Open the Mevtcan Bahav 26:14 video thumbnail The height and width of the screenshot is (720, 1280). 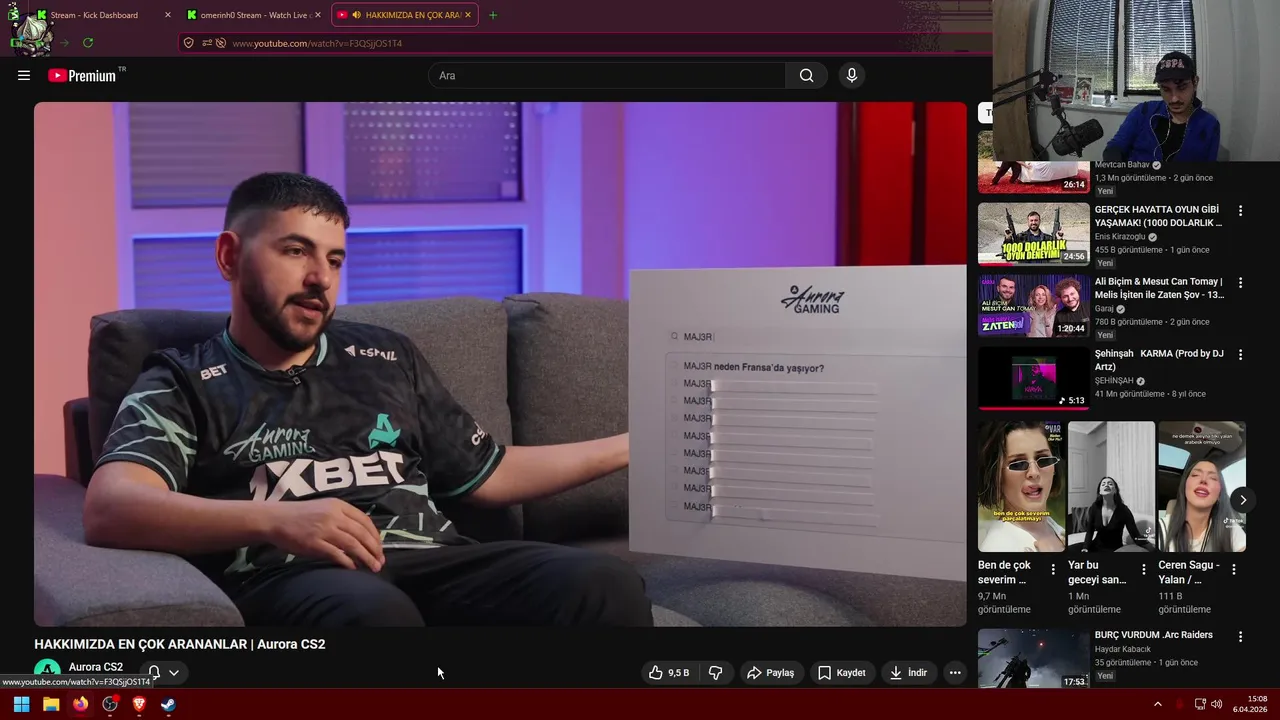pos(1034,176)
